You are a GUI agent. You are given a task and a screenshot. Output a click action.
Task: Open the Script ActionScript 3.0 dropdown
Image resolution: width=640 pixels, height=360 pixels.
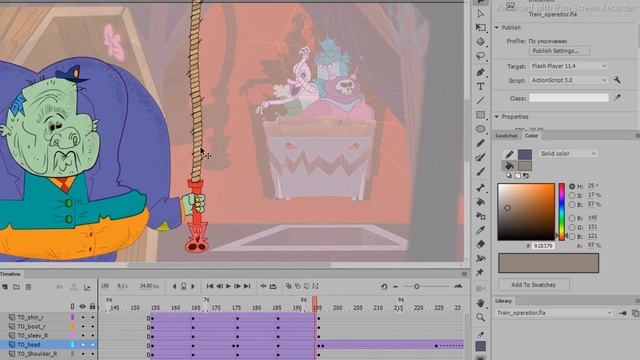[x=569, y=80]
